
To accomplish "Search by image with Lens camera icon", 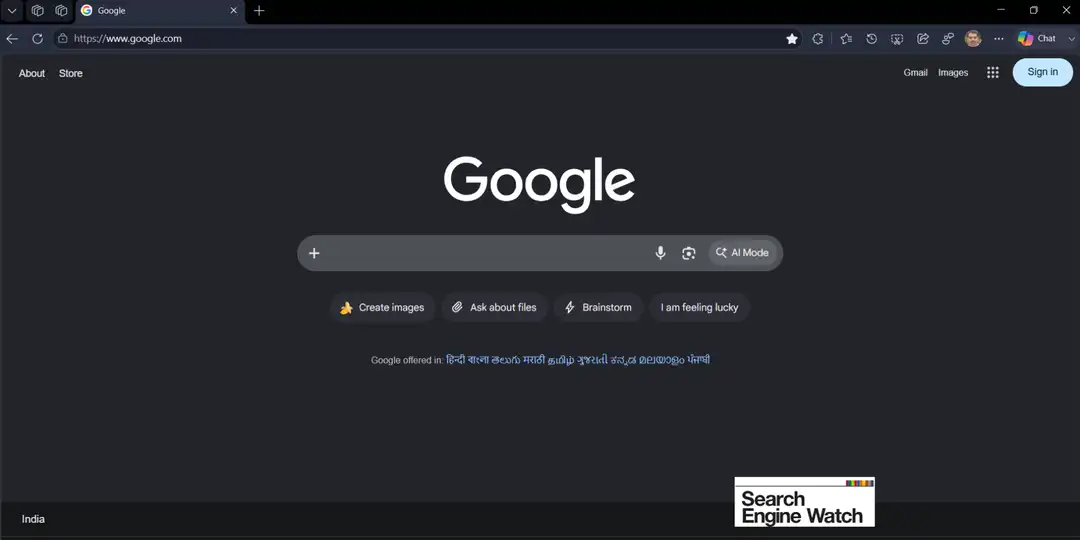I will pos(689,253).
